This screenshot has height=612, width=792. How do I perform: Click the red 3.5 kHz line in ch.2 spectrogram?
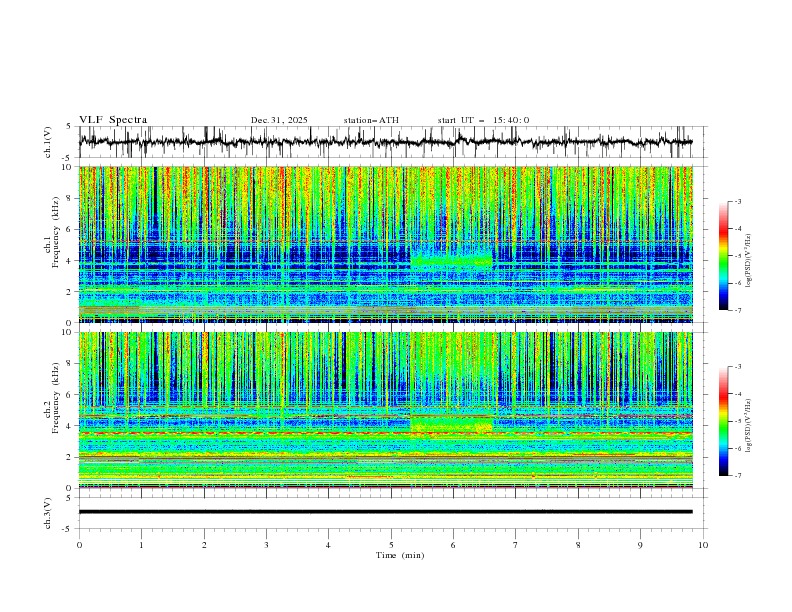385,433
